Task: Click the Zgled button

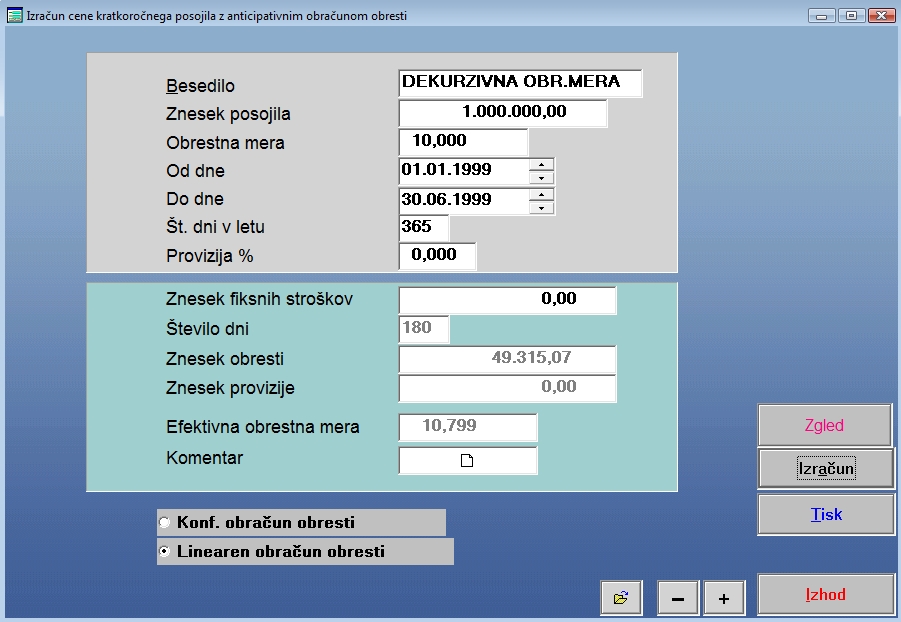Action: click(824, 425)
